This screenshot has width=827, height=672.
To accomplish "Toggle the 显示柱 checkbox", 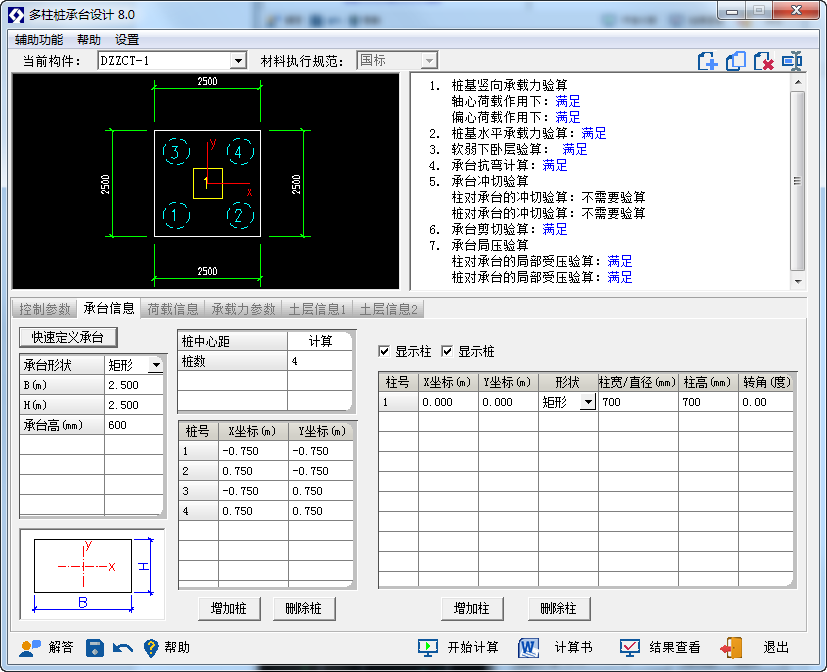I will coord(384,351).
